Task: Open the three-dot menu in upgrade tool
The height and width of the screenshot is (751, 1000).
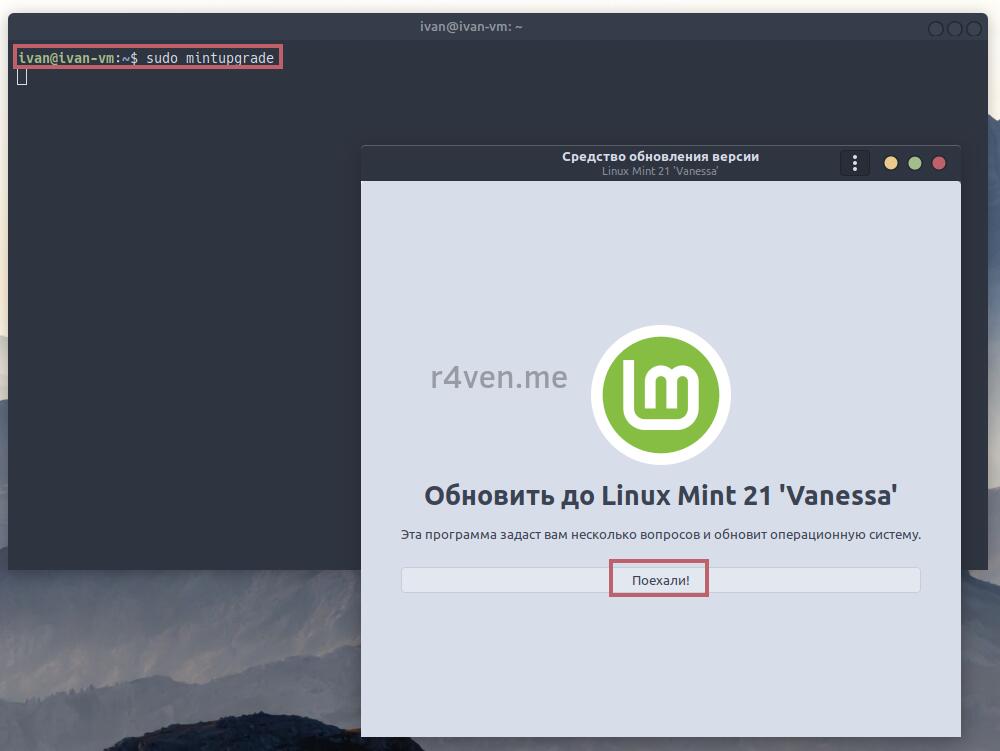Action: (855, 163)
